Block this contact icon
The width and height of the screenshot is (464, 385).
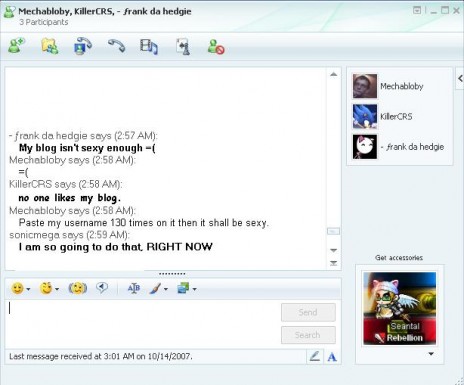[216, 47]
